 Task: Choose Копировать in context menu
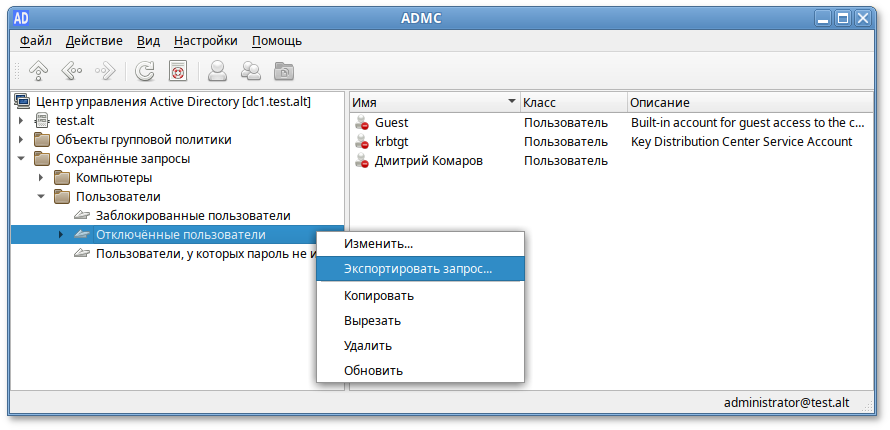pyautogui.click(x=420, y=296)
